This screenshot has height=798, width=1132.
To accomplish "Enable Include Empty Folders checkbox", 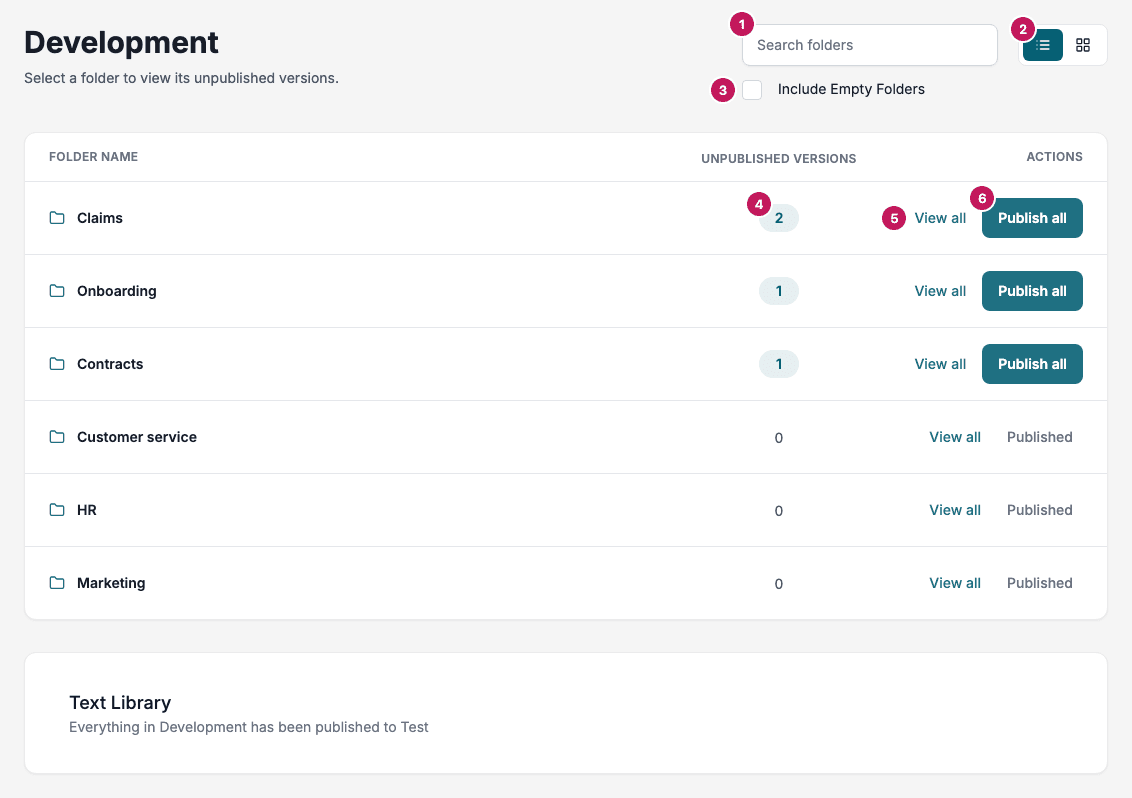I will [x=752, y=90].
